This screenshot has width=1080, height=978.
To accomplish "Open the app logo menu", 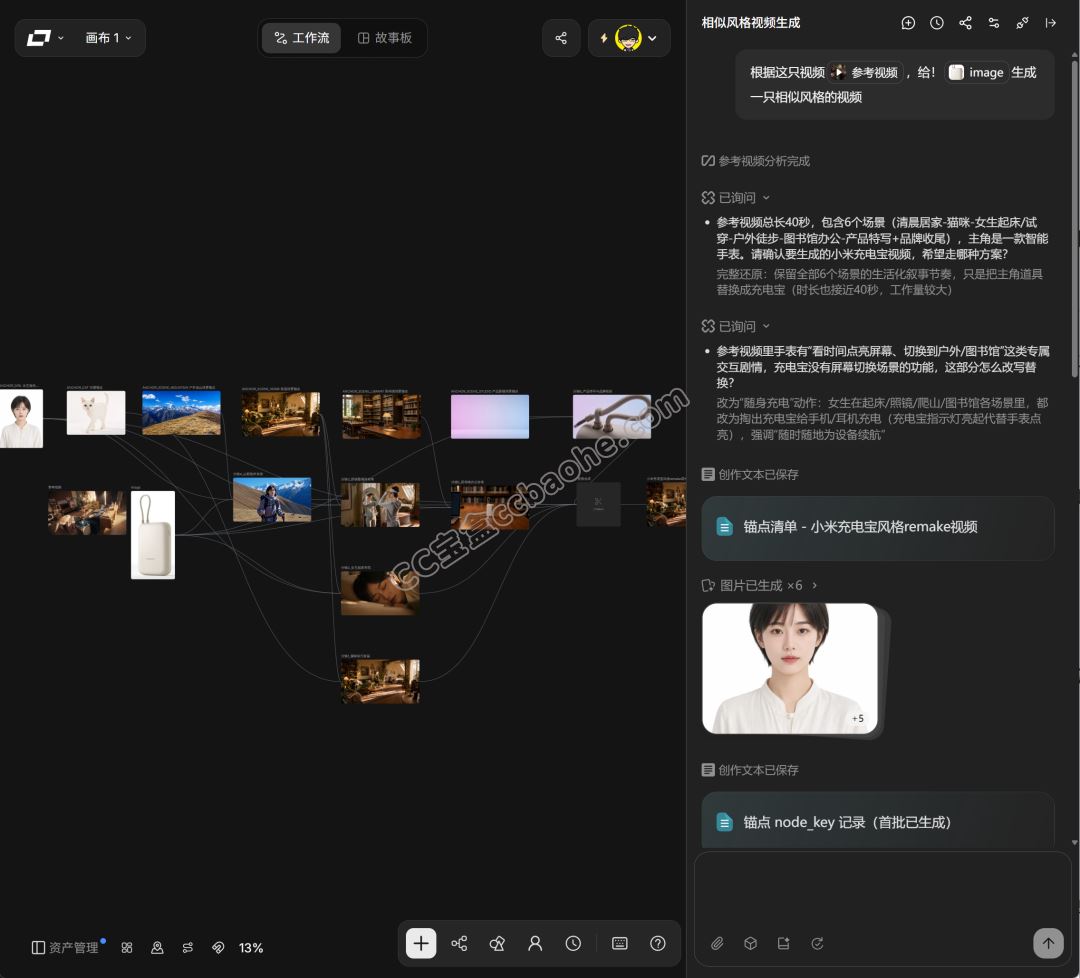I will click(x=45, y=38).
